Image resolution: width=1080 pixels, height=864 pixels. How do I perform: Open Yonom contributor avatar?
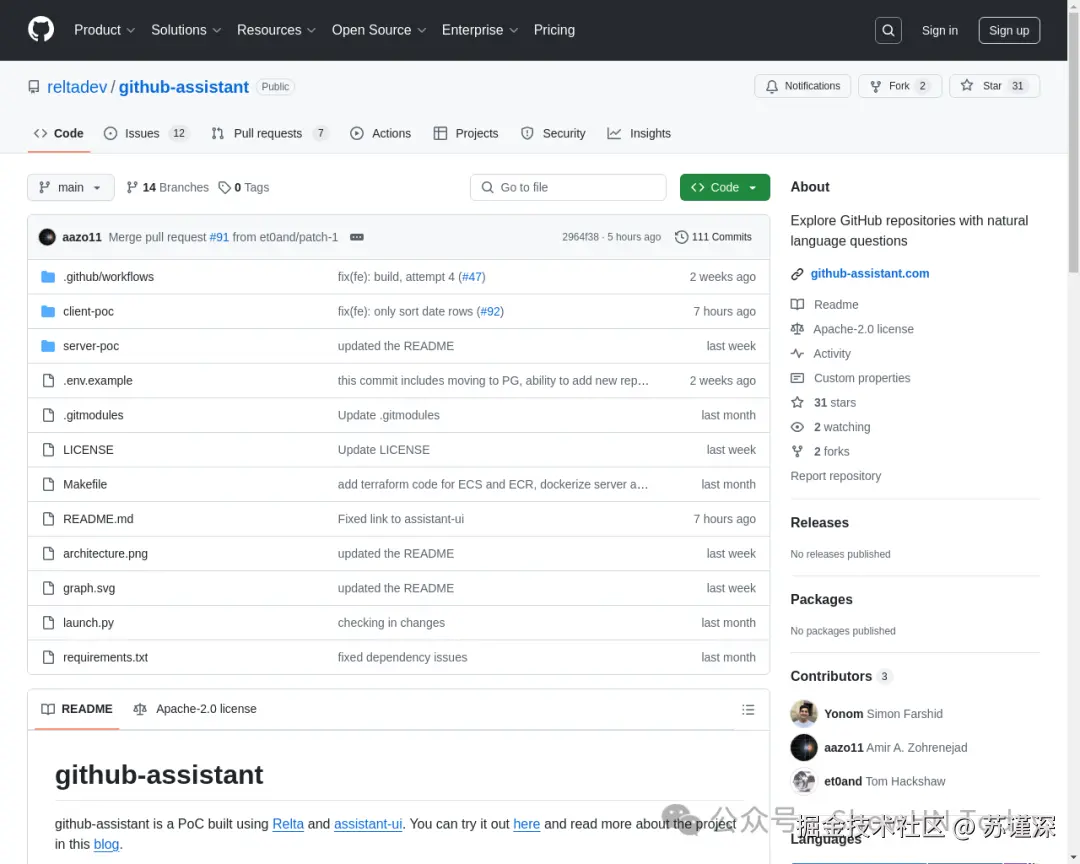coord(804,714)
